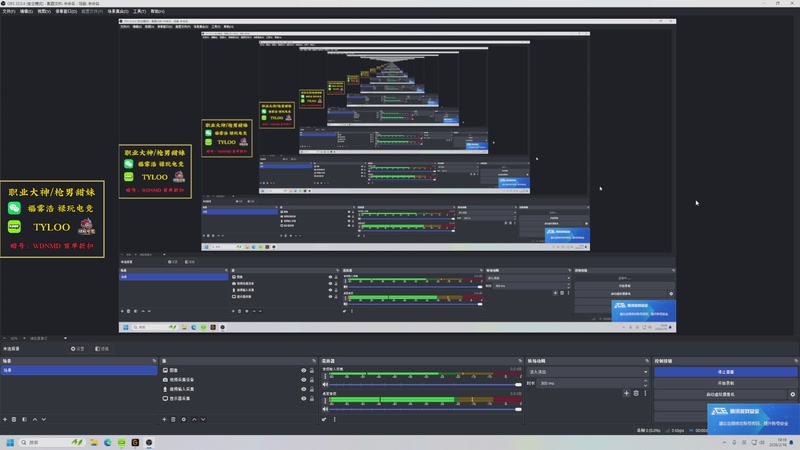Open scene filters icon in Scenes panel
Image resolution: width=800 pixels, height=450 pixels.
24,419
